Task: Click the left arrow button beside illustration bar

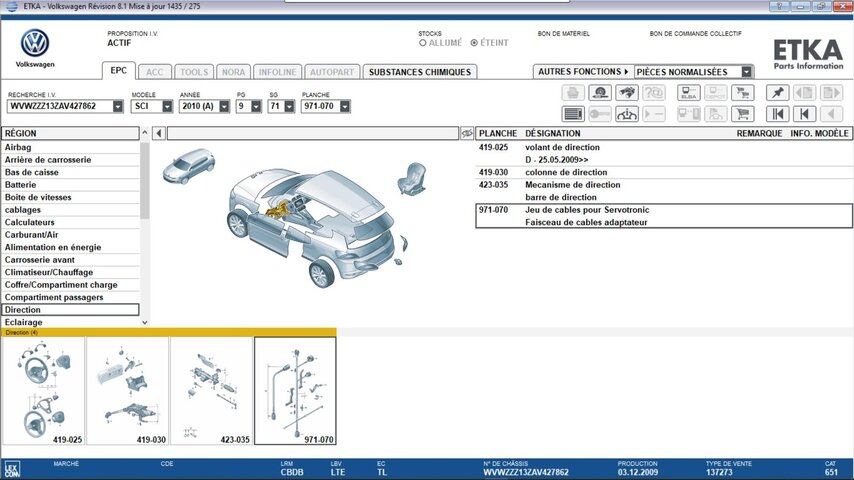Action: (158, 133)
